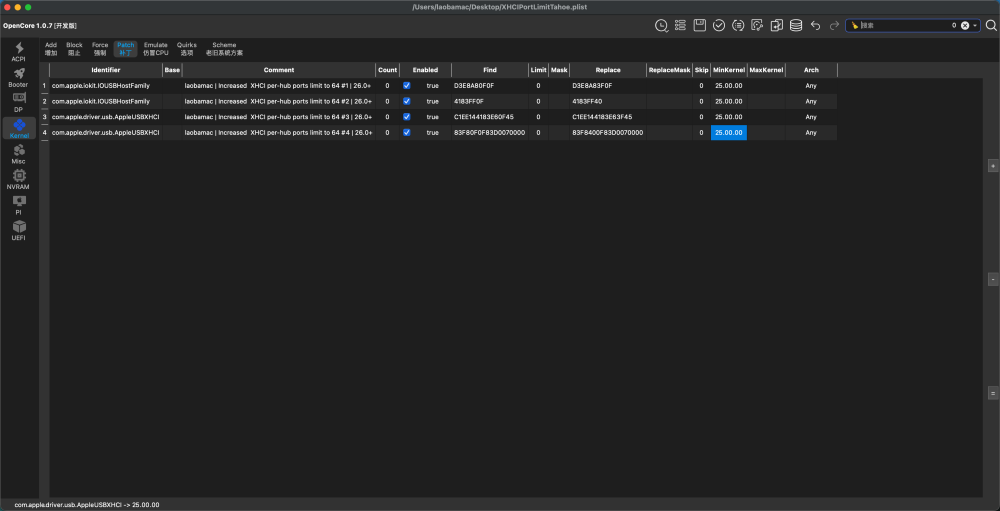Switch to the Quirks tab

[x=187, y=49]
